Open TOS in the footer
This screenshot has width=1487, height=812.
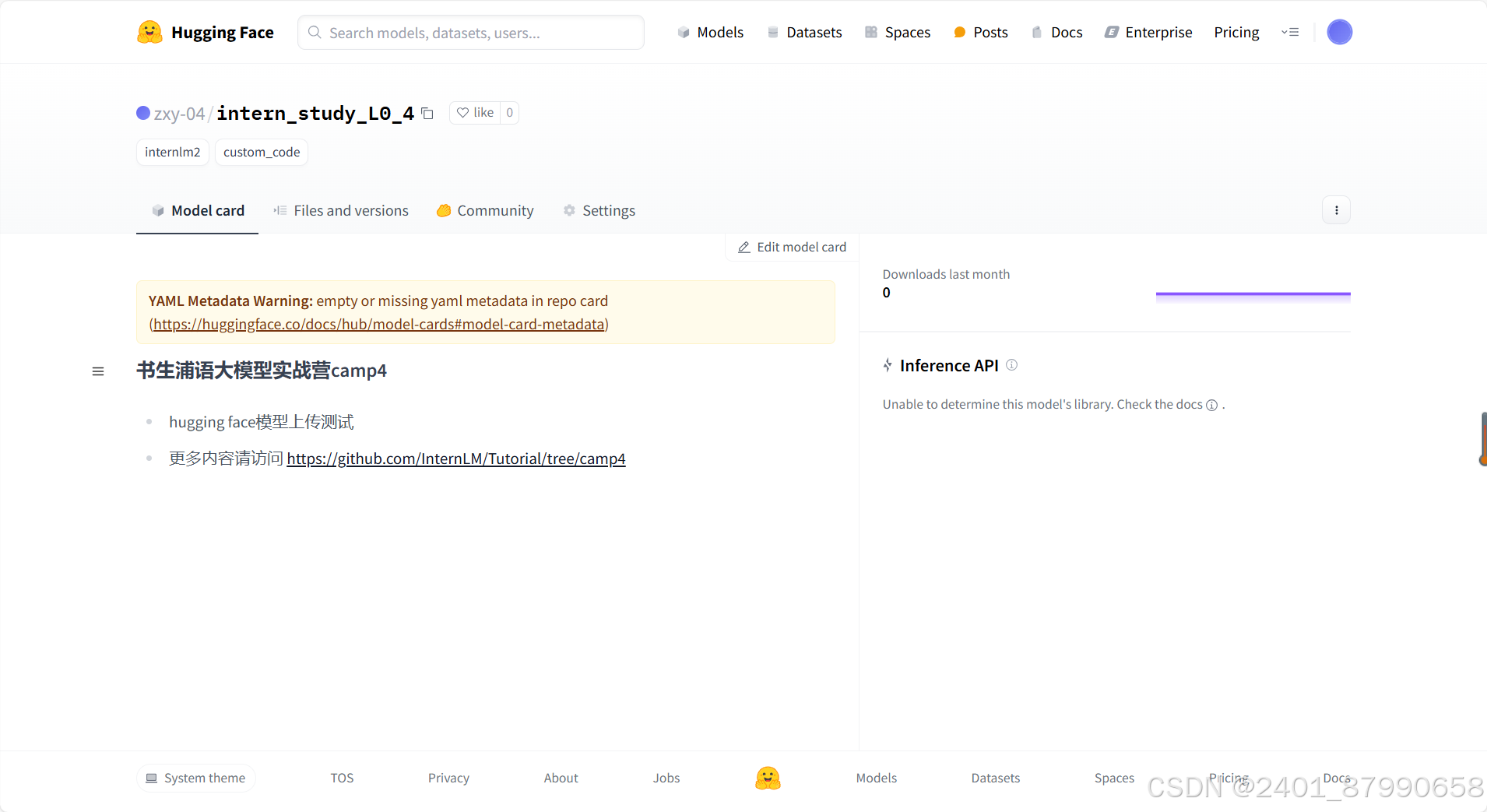coord(342,778)
